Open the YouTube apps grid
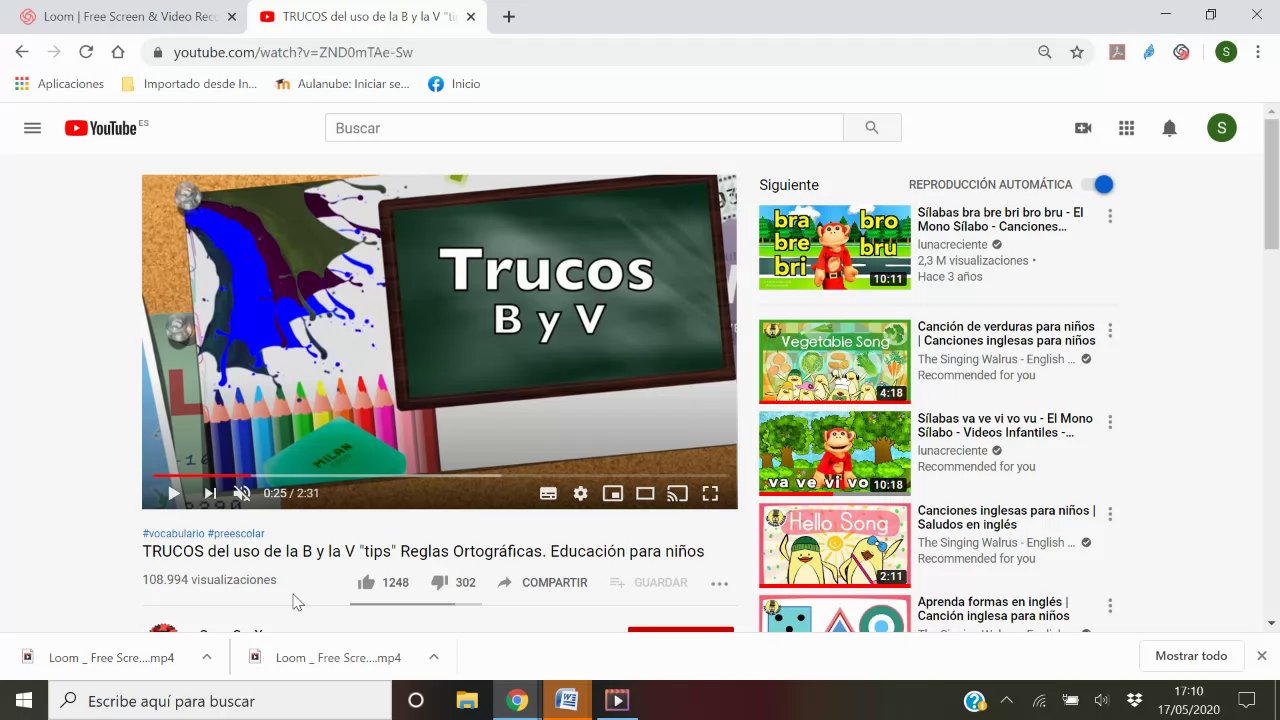This screenshot has width=1280, height=720. [1126, 128]
